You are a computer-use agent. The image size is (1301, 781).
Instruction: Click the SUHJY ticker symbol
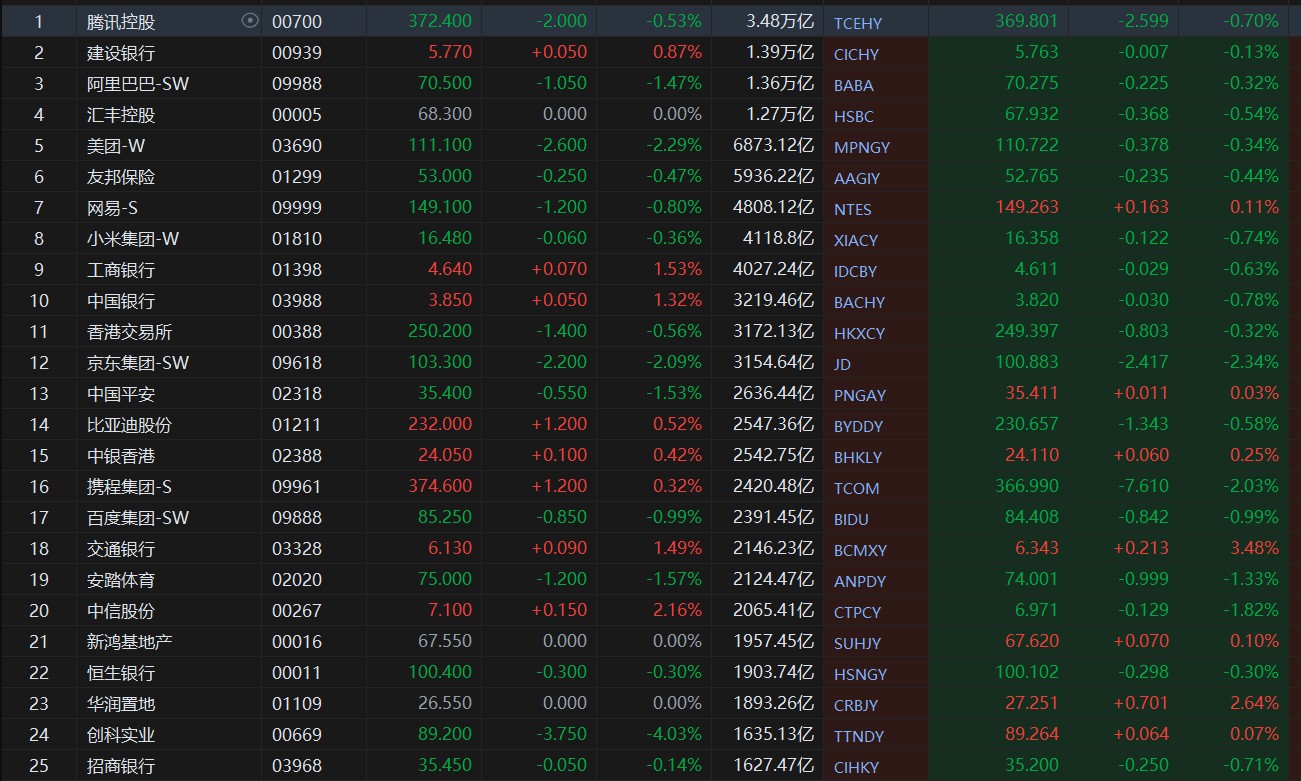coord(857,643)
